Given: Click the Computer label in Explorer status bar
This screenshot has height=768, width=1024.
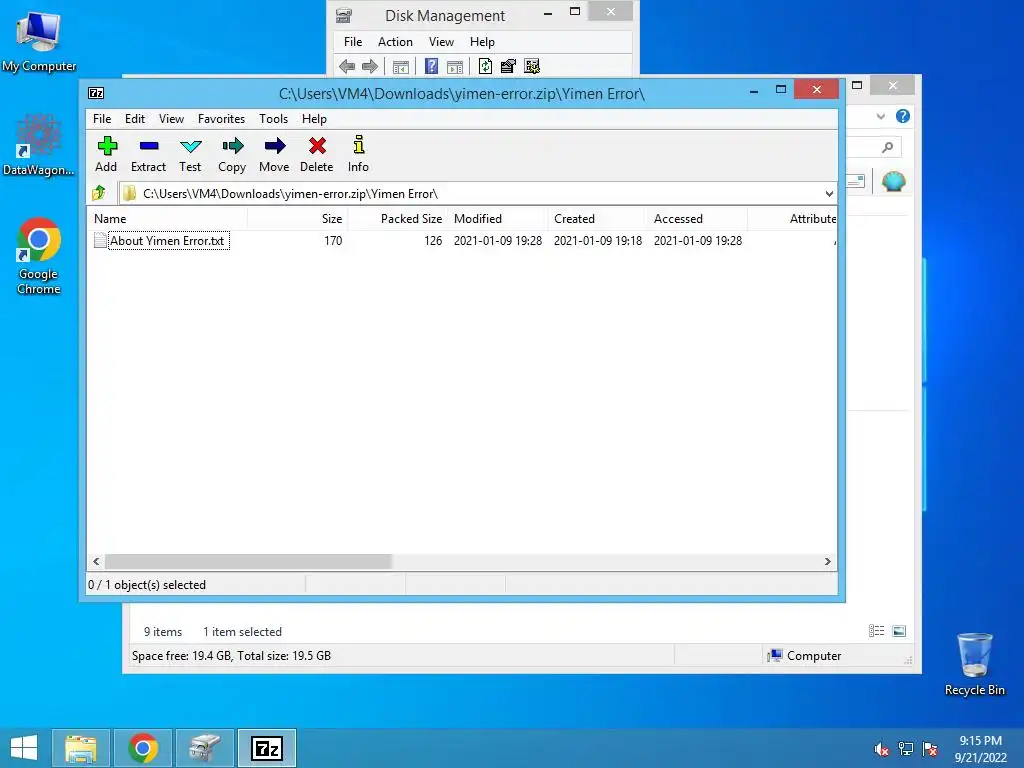Looking at the screenshot, I should [x=814, y=656].
